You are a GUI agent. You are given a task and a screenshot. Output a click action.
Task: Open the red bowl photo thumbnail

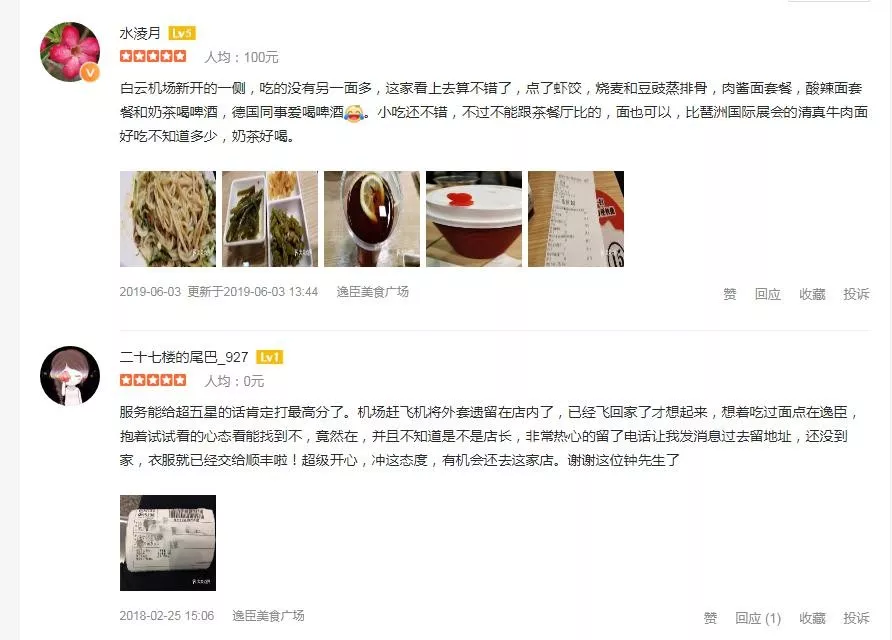click(474, 219)
